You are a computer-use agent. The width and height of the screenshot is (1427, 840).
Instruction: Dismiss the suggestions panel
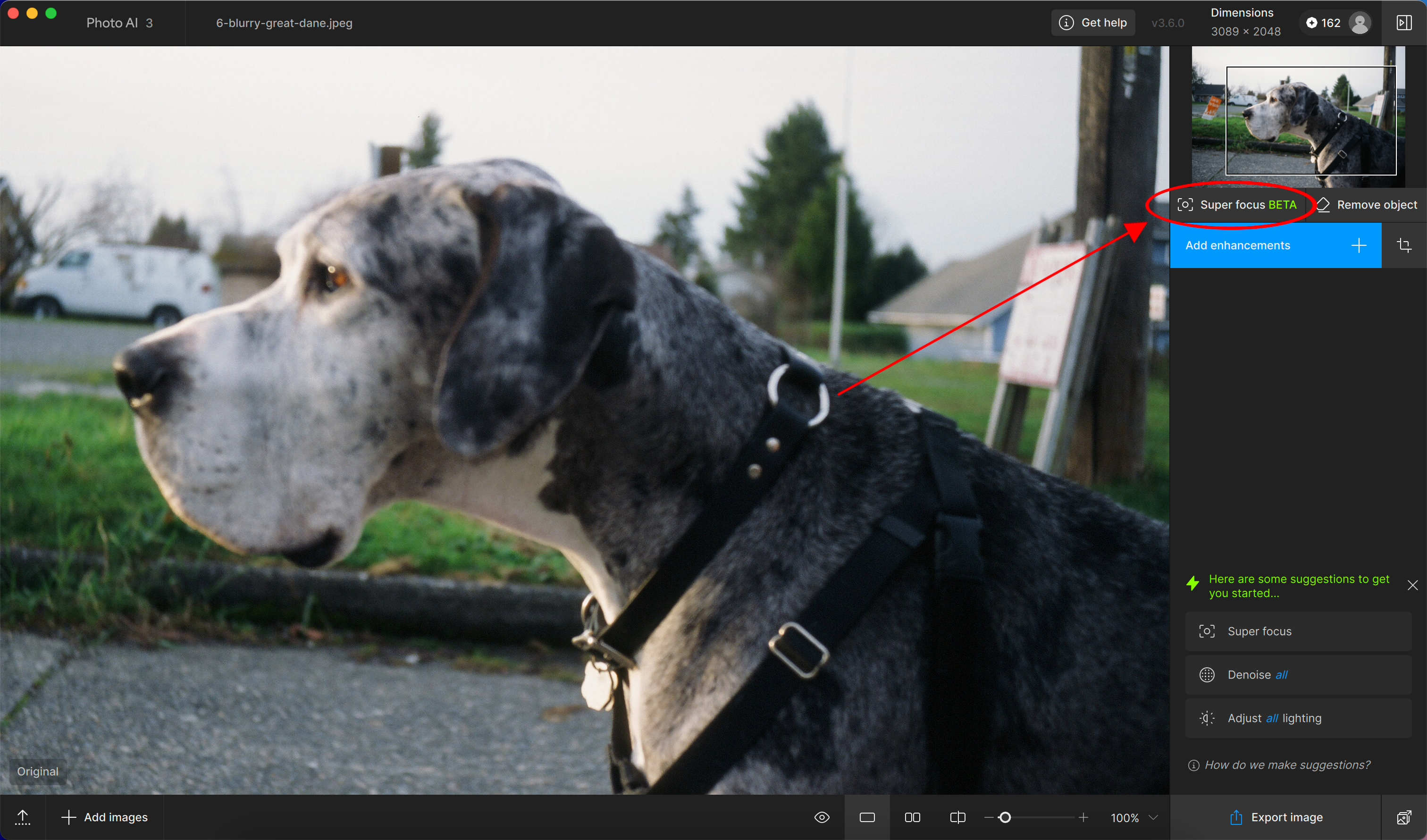(1412, 585)
